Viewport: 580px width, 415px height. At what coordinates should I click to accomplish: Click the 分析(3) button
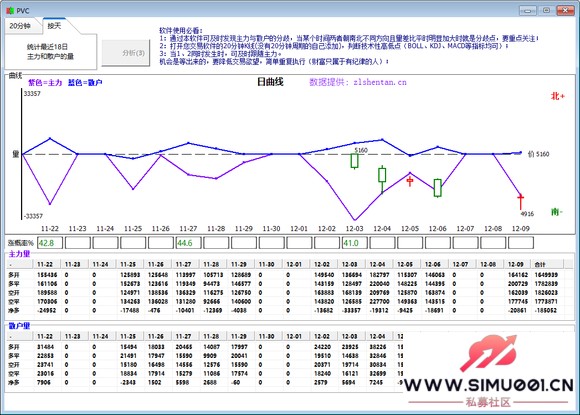coord(126,53)
